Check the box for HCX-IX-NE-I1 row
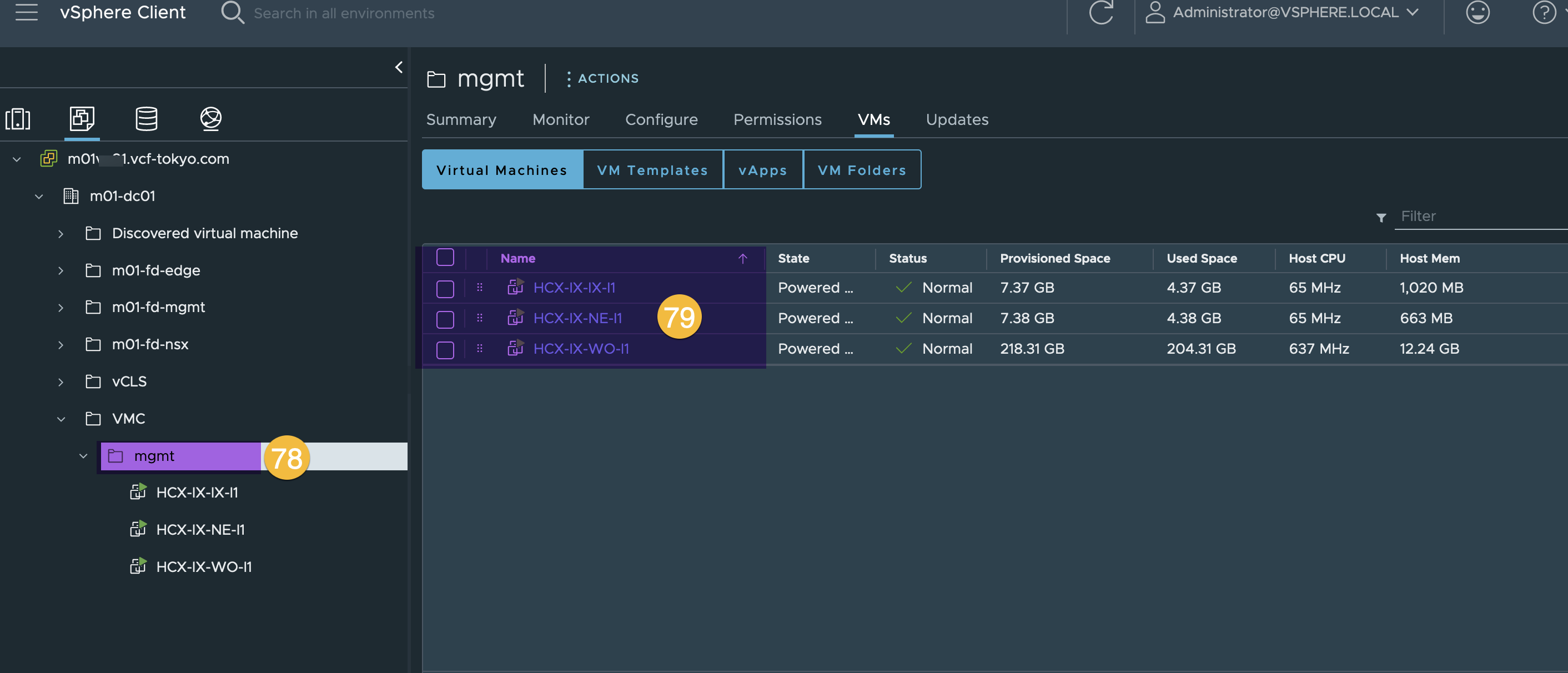The width and height of the screenshot is (1568, 673). click(445, 319)
